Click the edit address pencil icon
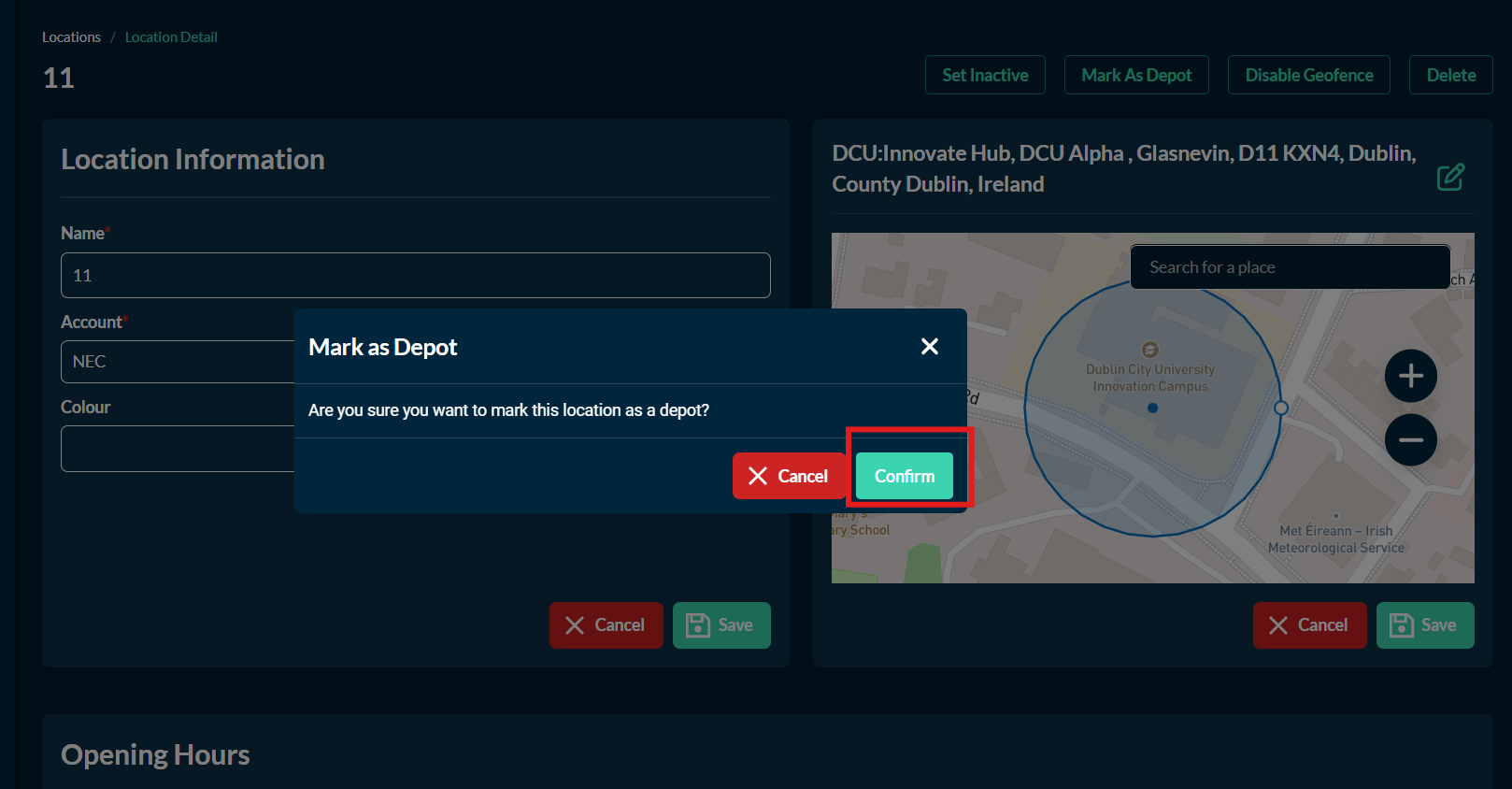This screenshot has width=1512, height=789. click(1450, 177)
